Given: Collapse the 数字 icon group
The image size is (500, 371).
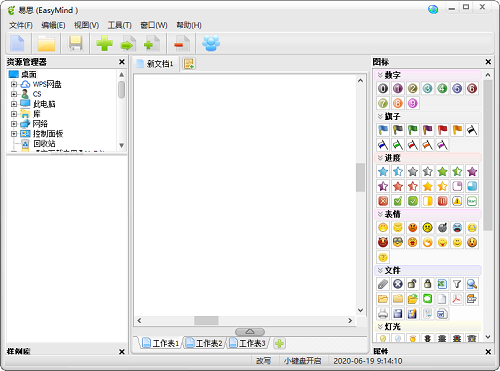Looking at the screenshot, I should (x=380, y=75).
